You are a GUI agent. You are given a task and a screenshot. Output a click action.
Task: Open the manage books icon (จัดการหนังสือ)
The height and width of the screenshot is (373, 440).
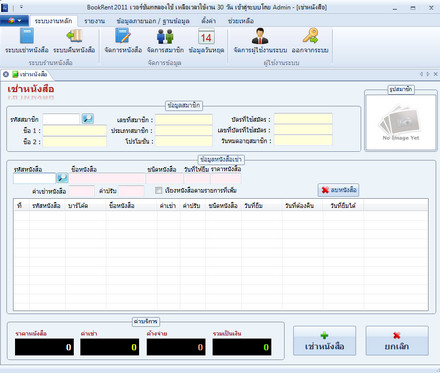click(123, 36)
